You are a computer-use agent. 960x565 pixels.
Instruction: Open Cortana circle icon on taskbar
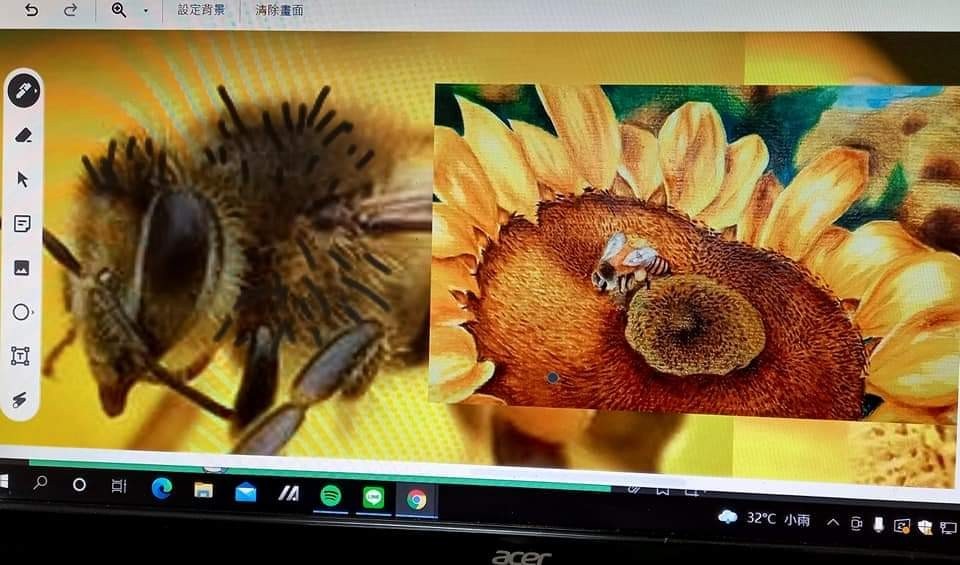[79, 485]
